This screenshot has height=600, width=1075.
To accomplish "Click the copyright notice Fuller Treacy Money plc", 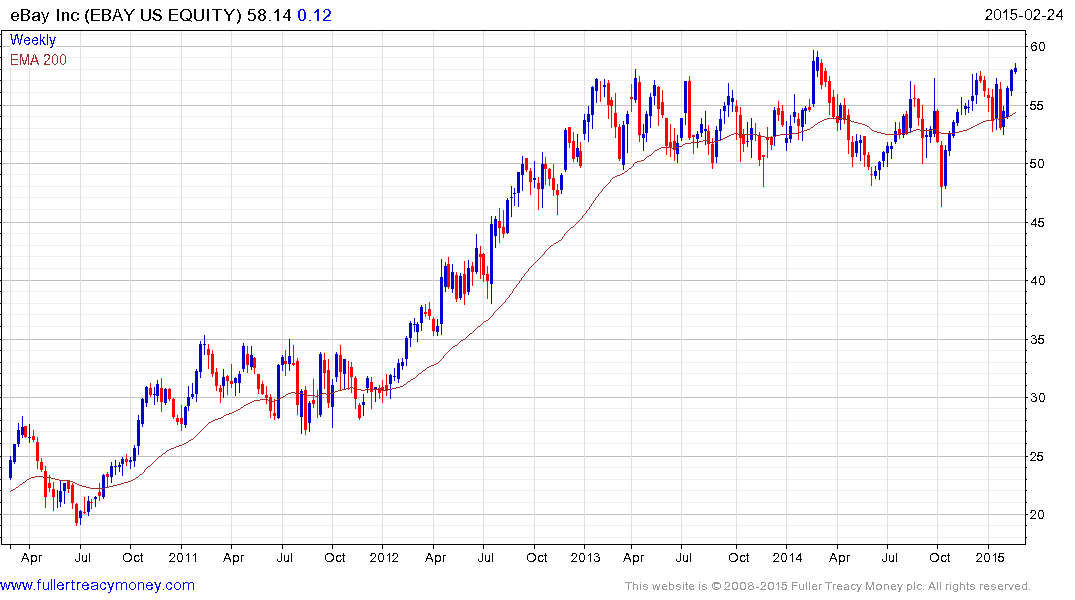I will click(828, 586).
